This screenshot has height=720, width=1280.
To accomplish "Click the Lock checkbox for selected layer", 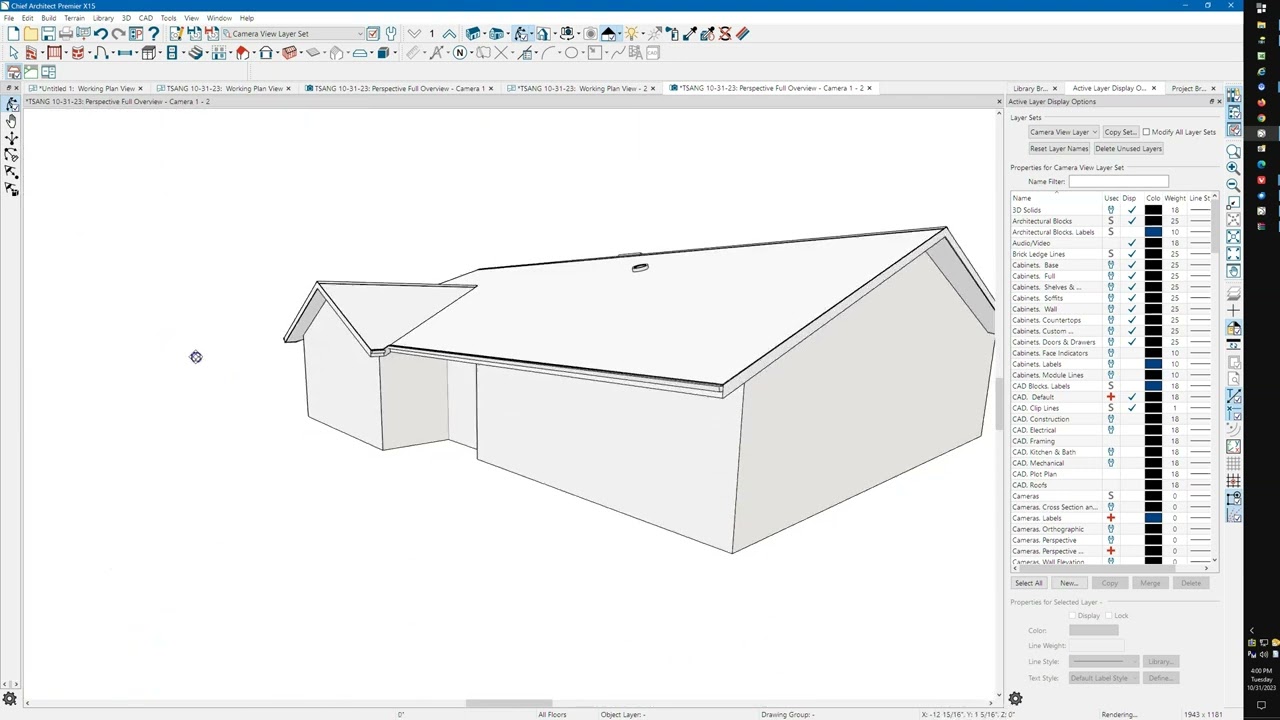I will coord(1108,616).
